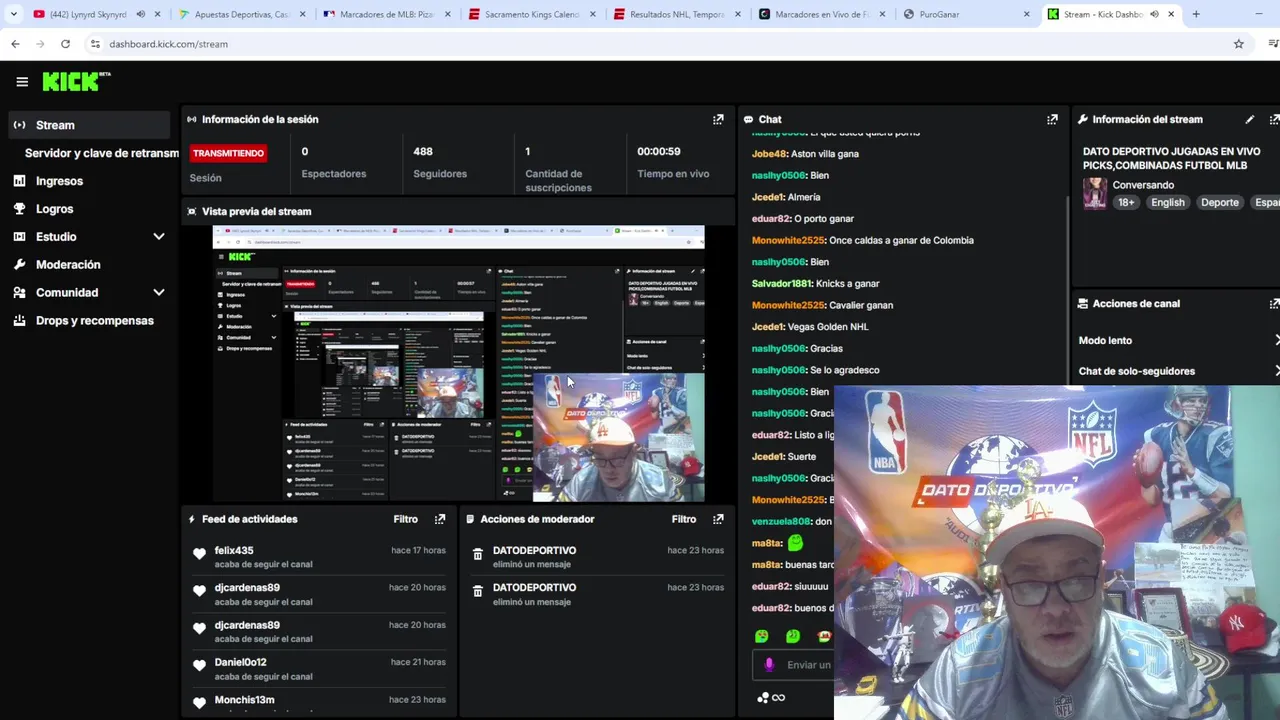Close the PuroGanar browser tab
The height and width of the screenshot is (720, 1280).
point(1026,14)
